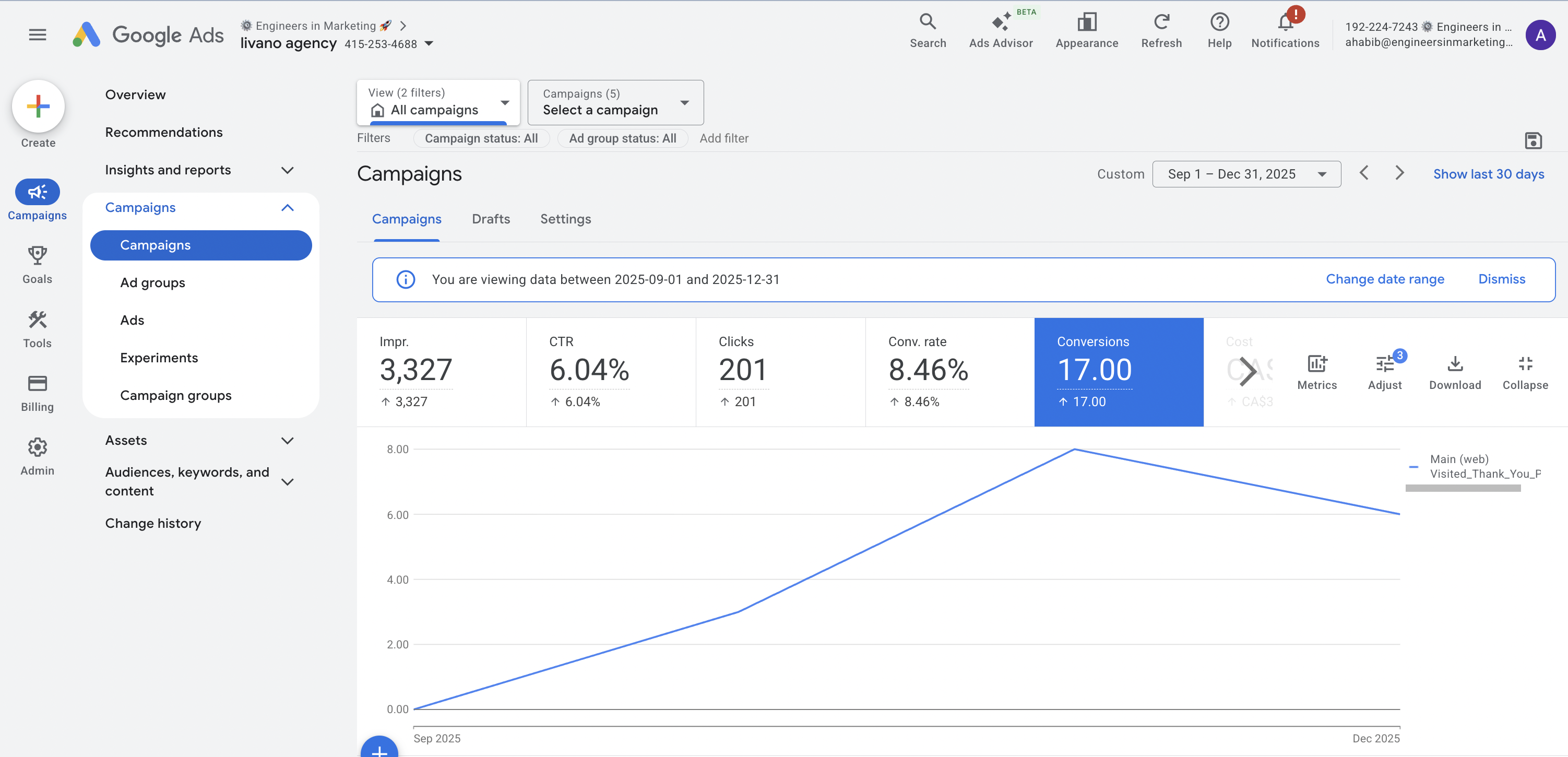Open Notifications bell with alert badge
This screenshot has height=757, width=1568.
click(1285, 30)
